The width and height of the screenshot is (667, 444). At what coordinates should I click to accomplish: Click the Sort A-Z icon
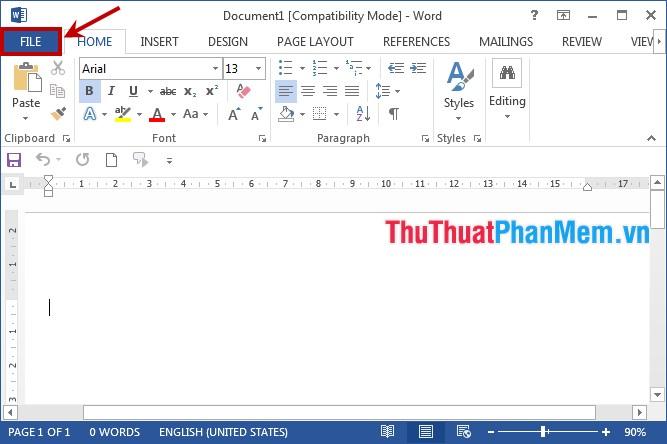point(363,114)
